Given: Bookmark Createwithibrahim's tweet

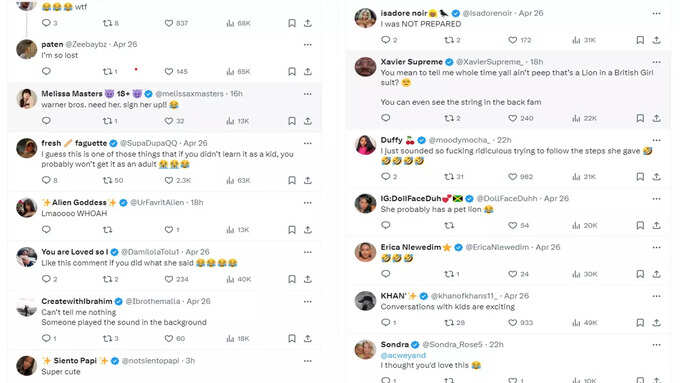Looking at the screenshot, I should (x=292, y=338).
